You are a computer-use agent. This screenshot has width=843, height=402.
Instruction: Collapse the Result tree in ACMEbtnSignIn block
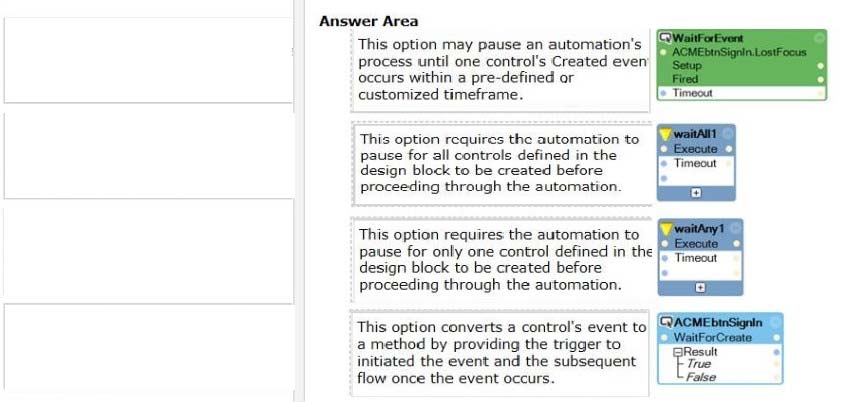tap(678, 353)
